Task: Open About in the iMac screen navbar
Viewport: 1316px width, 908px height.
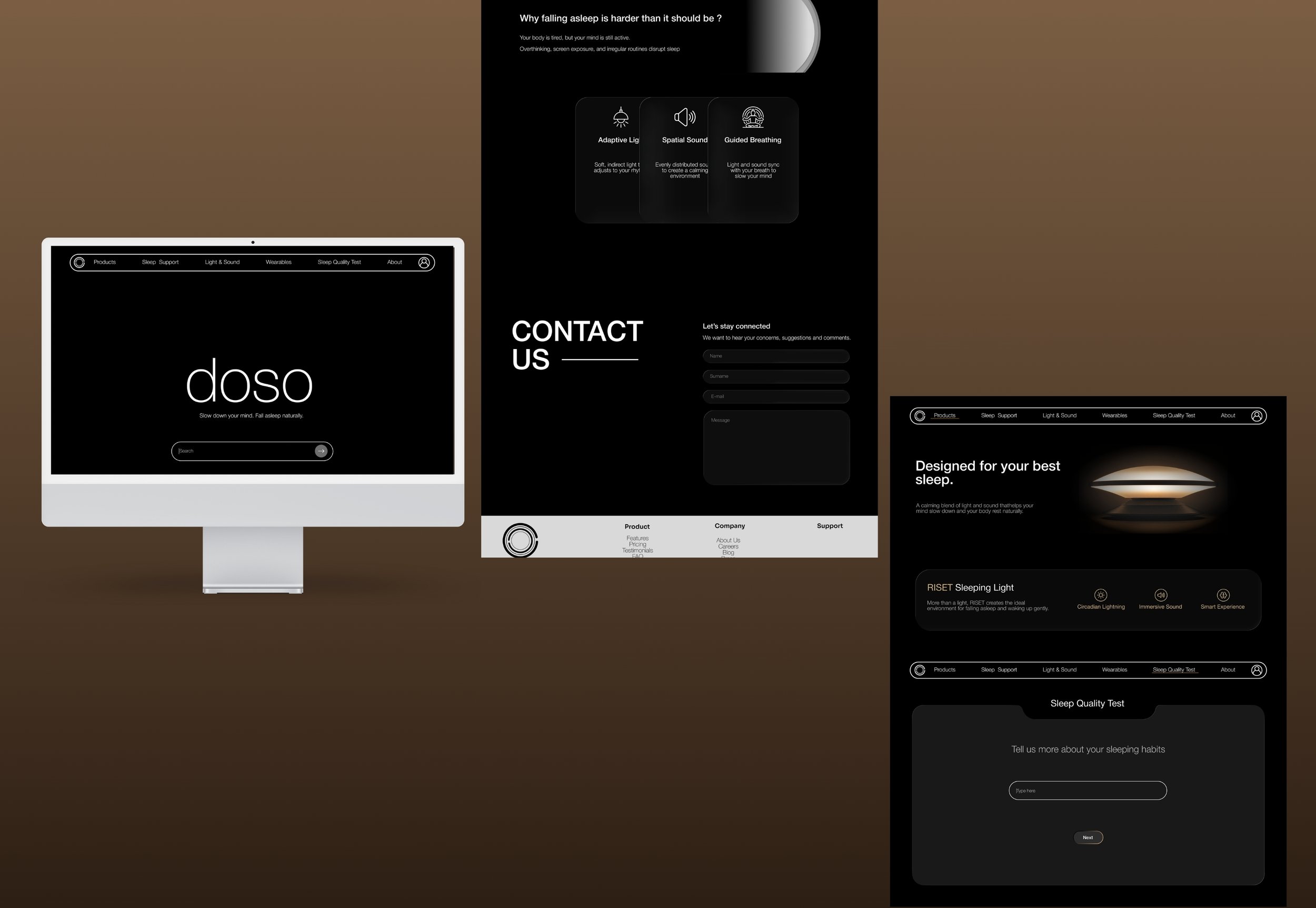Action: [395, 262]
